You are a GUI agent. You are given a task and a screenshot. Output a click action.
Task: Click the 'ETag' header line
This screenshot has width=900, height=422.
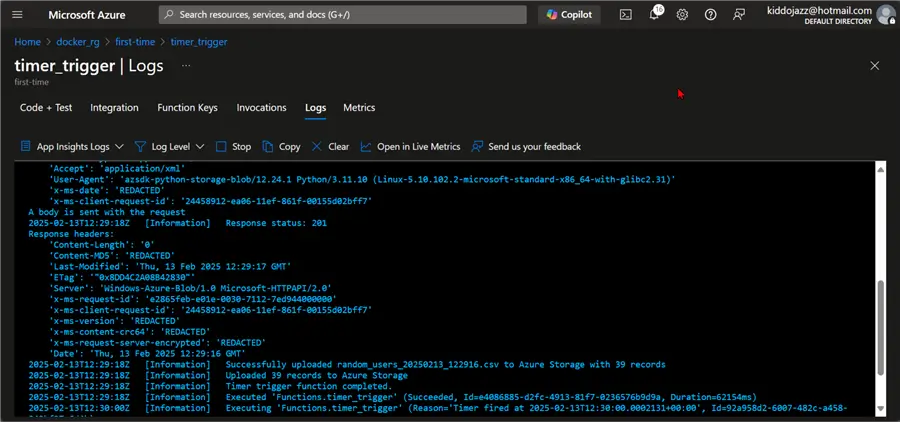click(122, 277)
